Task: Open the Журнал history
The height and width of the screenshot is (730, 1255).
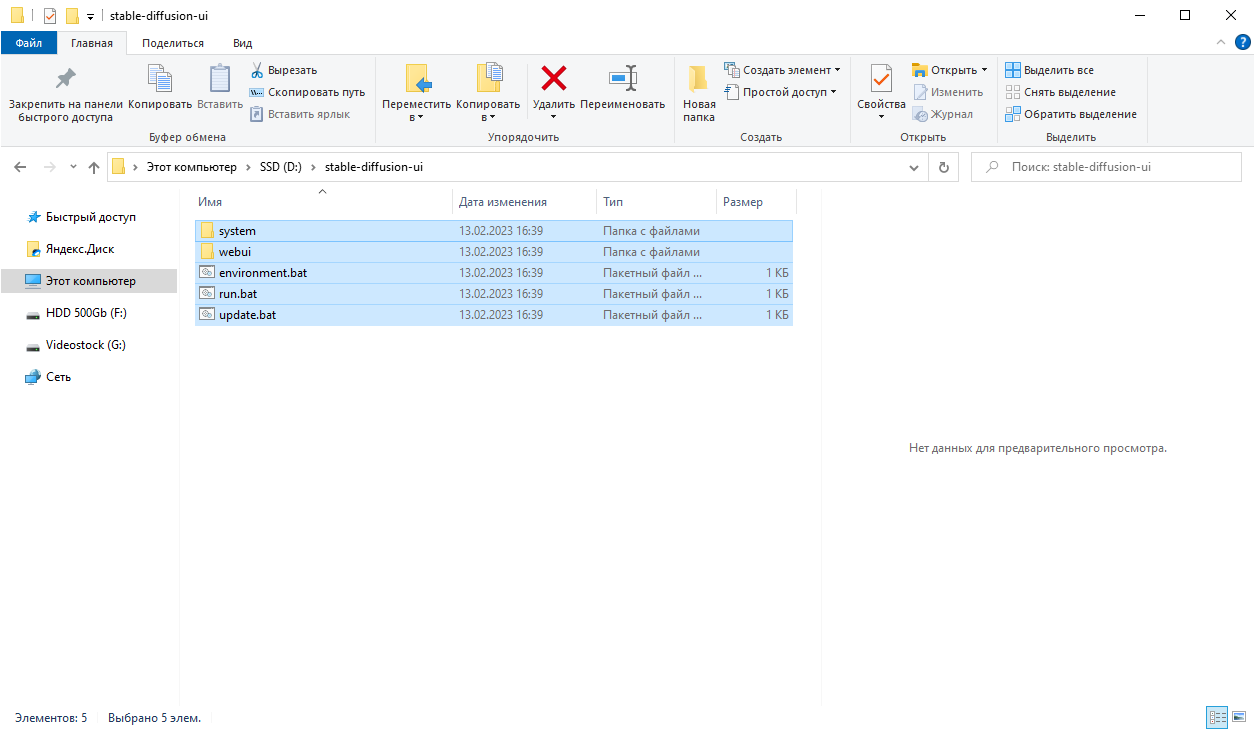Action: tap(942, 114)
